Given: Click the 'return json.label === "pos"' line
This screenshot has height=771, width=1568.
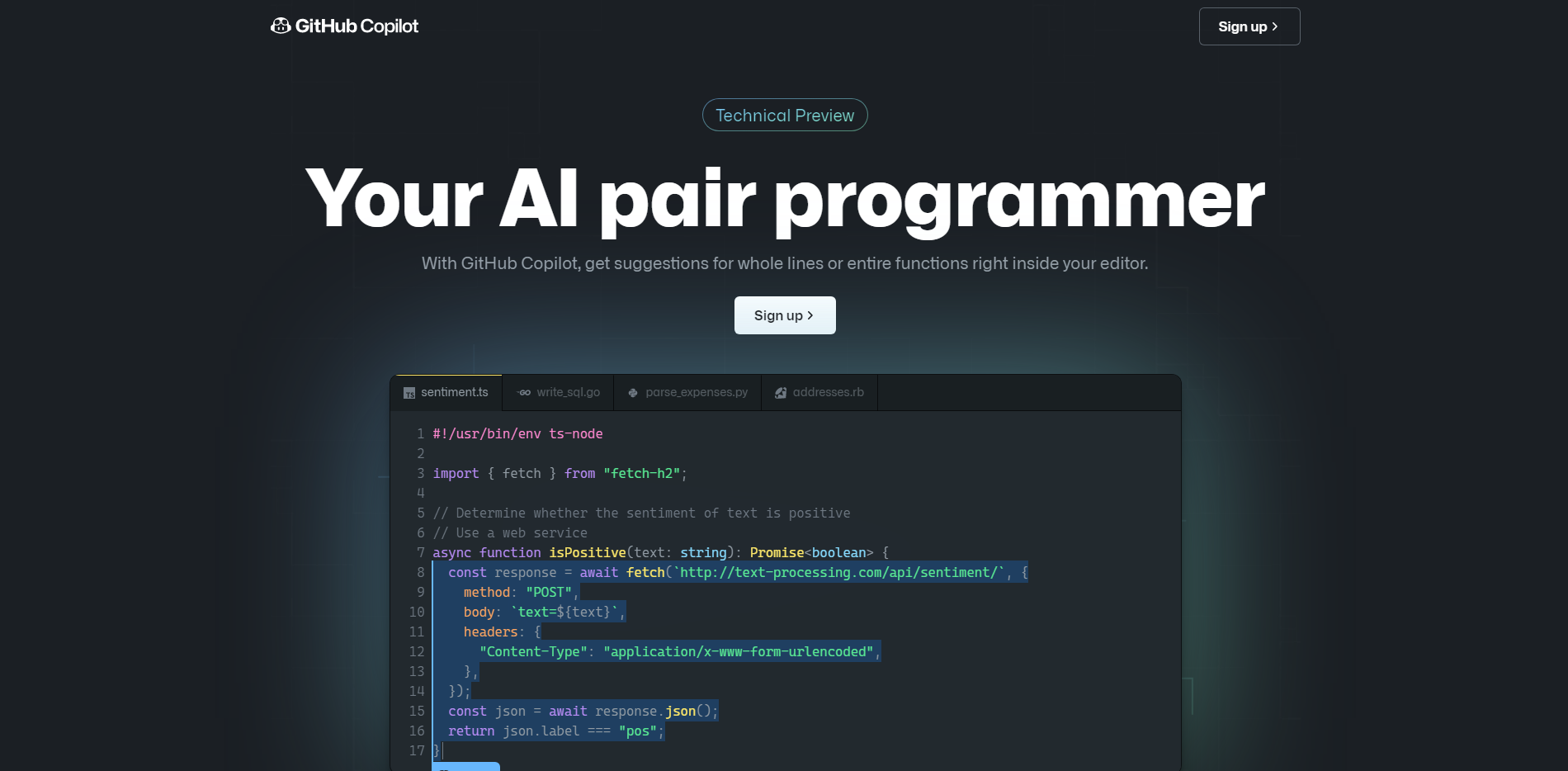Looking at the screenshot, I should pos(555,731).
